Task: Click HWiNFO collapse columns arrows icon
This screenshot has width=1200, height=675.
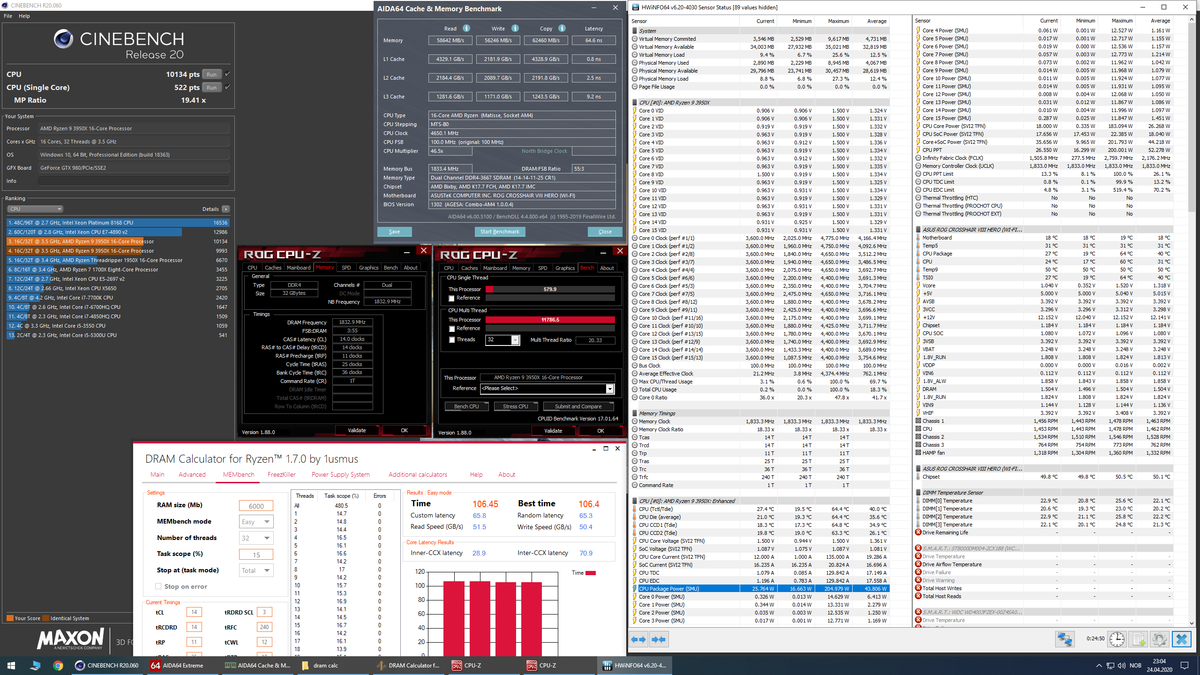Action: (659, 639)
